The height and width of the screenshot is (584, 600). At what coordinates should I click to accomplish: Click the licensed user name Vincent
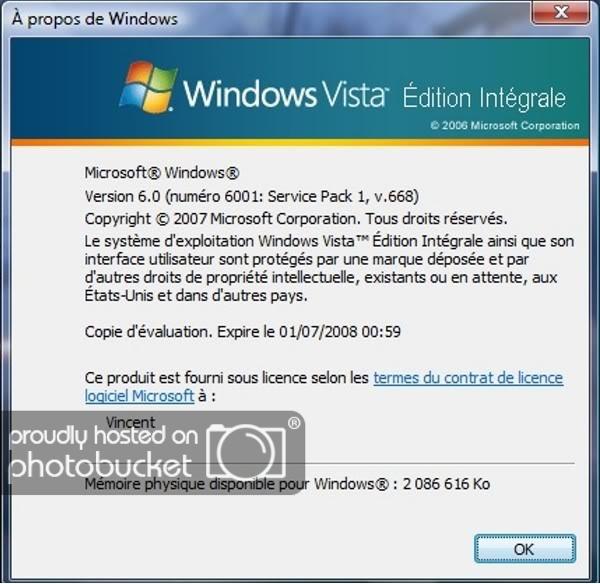(x=130, y=422)
